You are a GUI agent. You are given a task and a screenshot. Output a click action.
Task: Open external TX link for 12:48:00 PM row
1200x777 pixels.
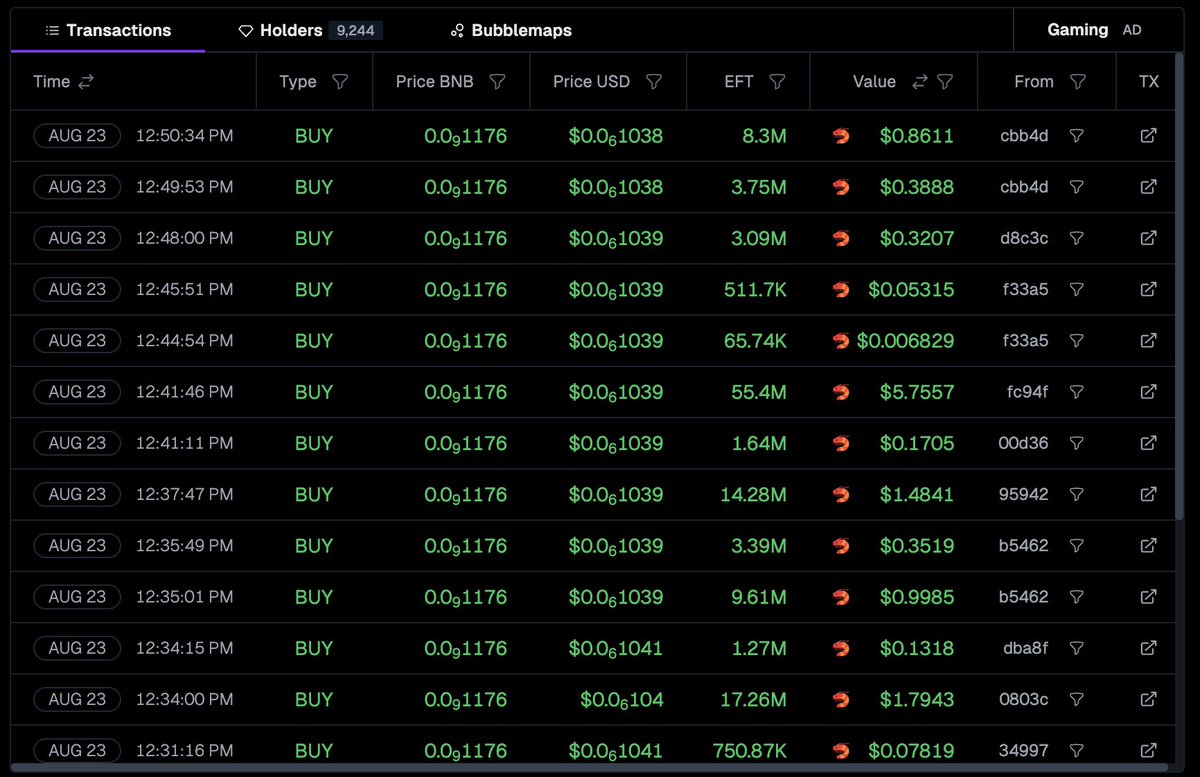coord(1149,238)
